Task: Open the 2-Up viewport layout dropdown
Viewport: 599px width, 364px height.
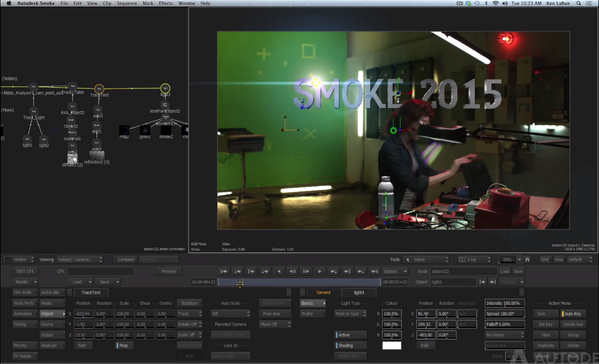Action: (474, 259)
